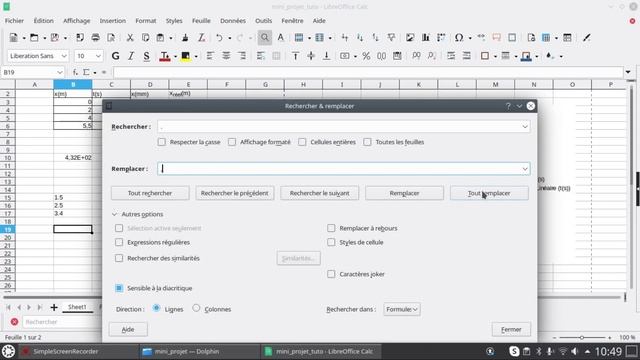This screenshot has width=640, height=360.
Task: Click the Insert image icon
Action: pyautogui.click(x=410, y=38)
